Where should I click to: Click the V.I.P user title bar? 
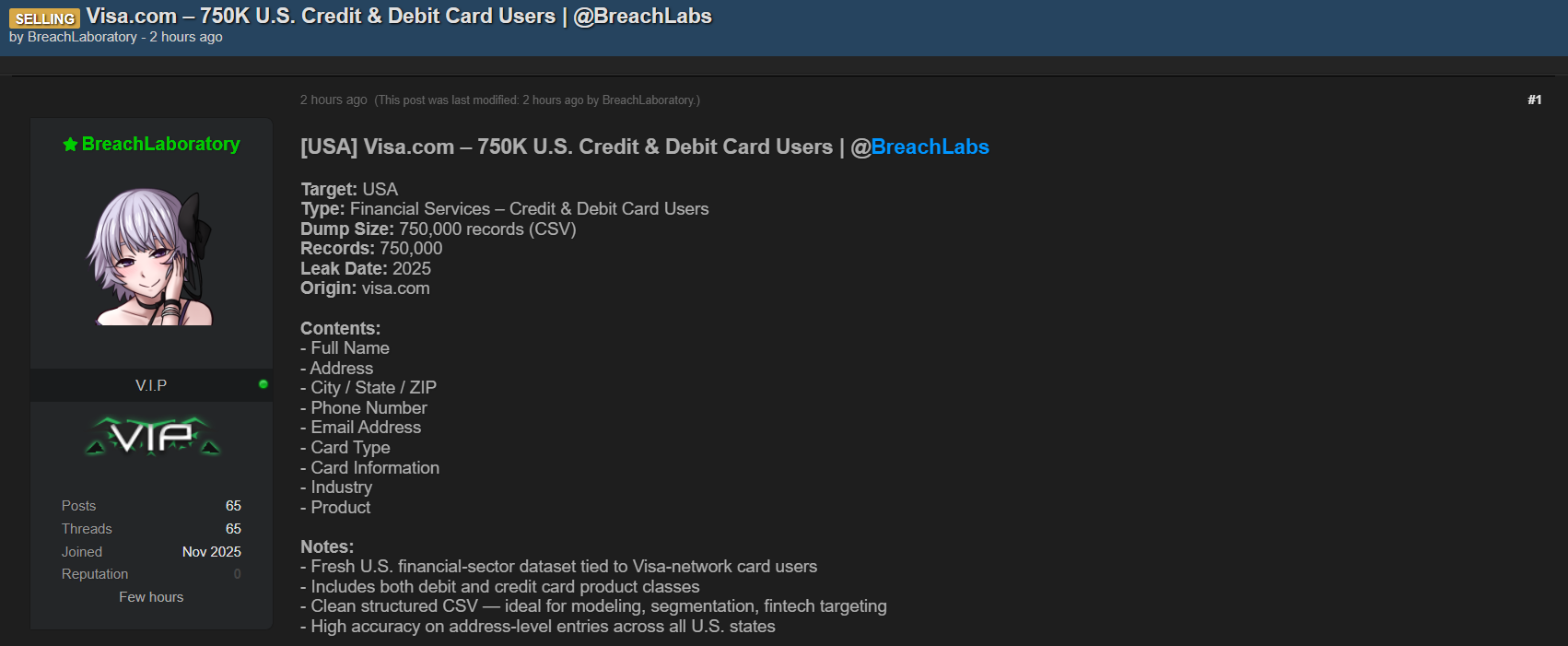151,385
